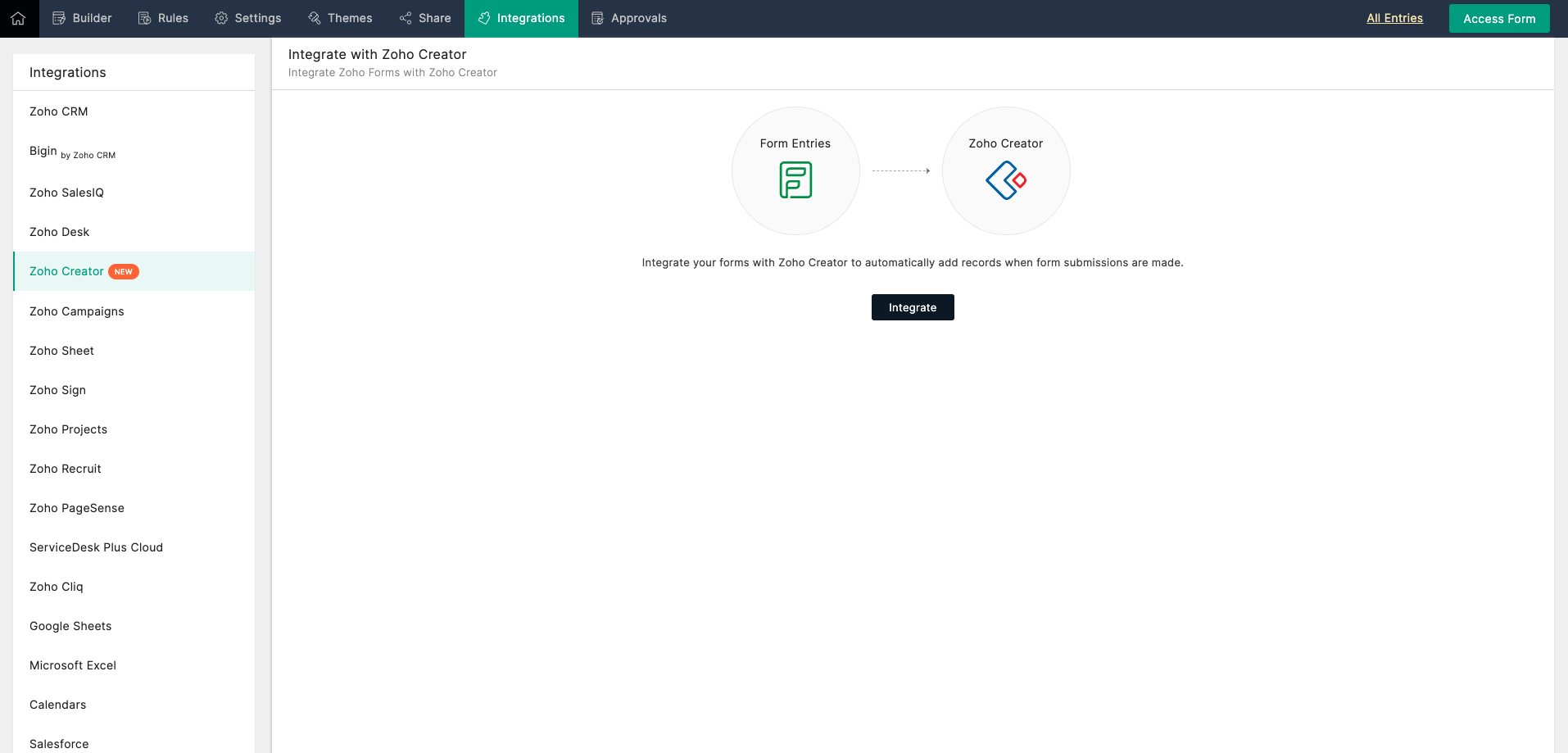The height and width of the screenshot is (753, 1568).
Task: Click the Rules tab icon
Action: 144,18
